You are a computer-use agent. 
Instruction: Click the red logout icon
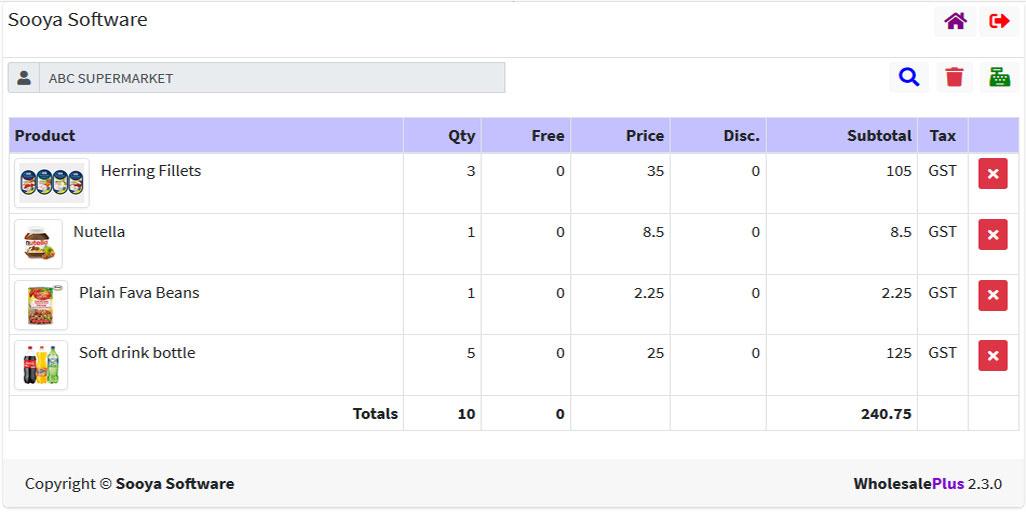[999, 21]
